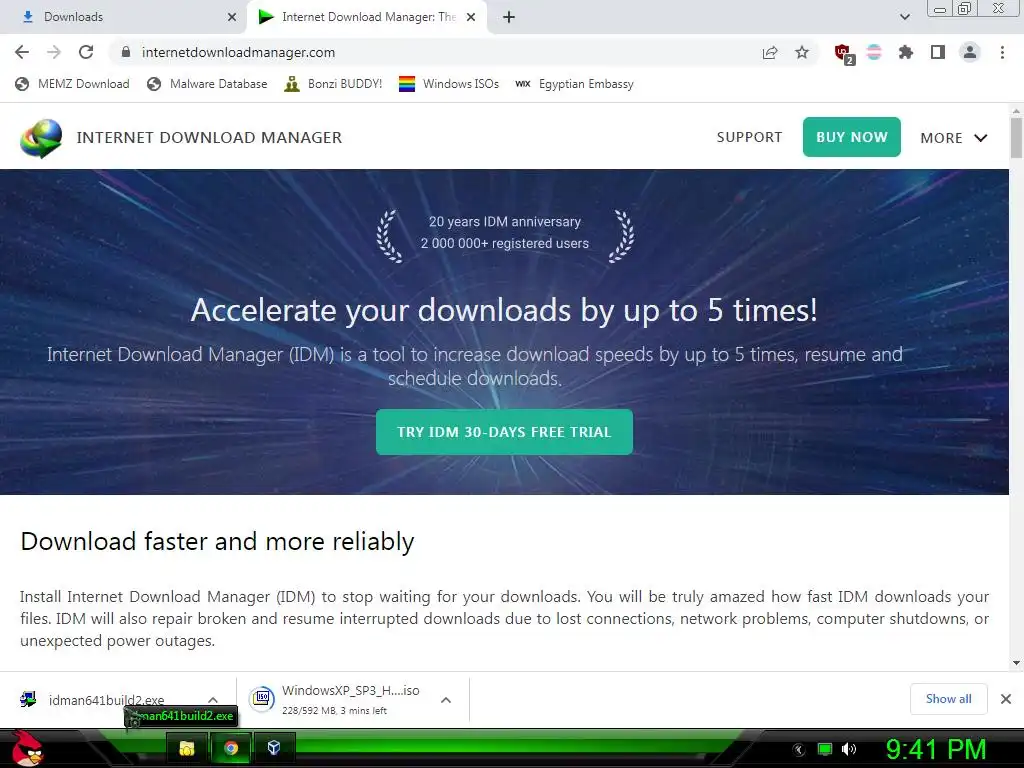Click the BUY NOW button
The height and width of the screenshot is (768, 1024).
(x=852, y=137)
